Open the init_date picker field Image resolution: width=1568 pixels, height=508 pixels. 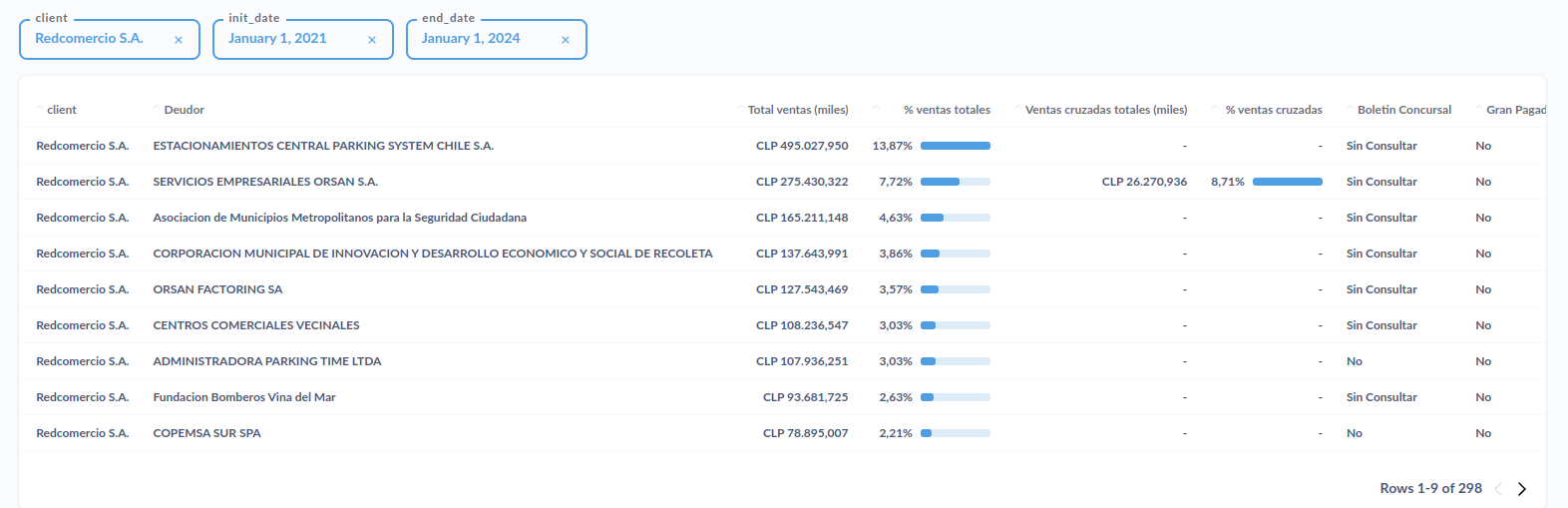pyautogui.click(x=303, y=39)
